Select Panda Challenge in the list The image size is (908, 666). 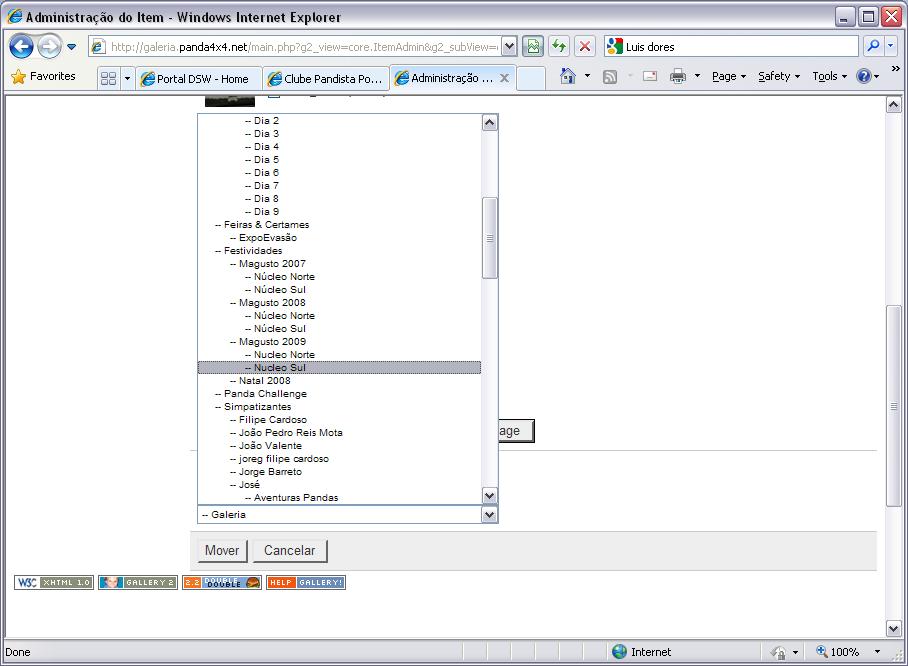click(x=339, y=393)
